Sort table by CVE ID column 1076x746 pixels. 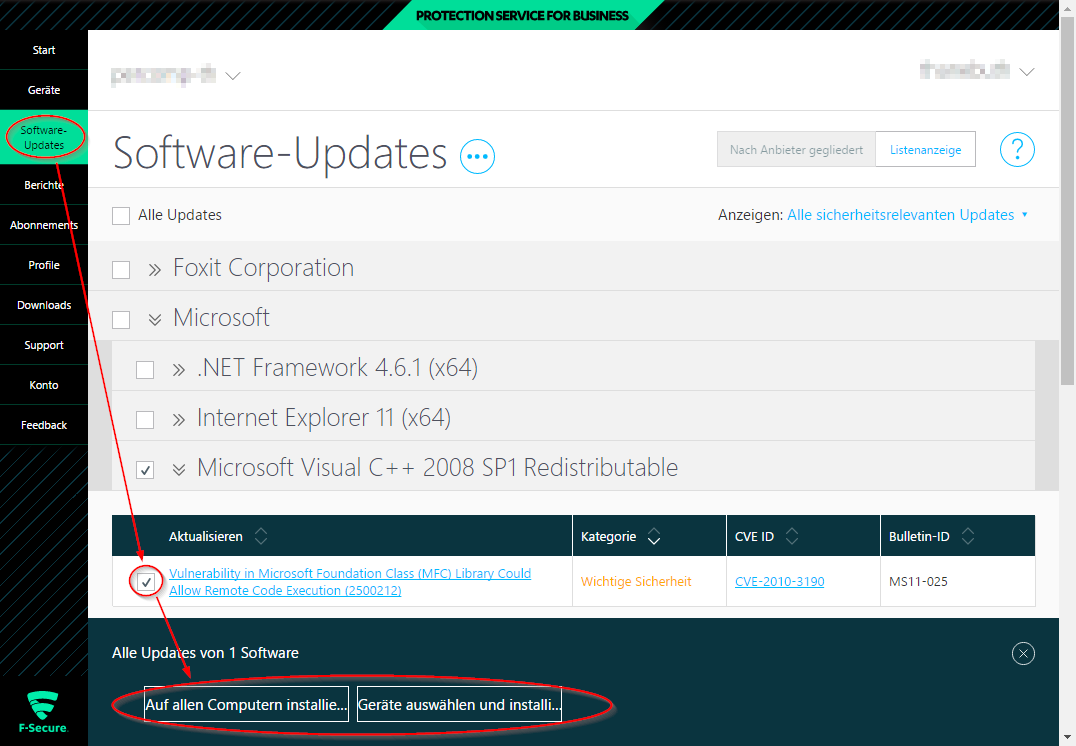pos(792,536)
